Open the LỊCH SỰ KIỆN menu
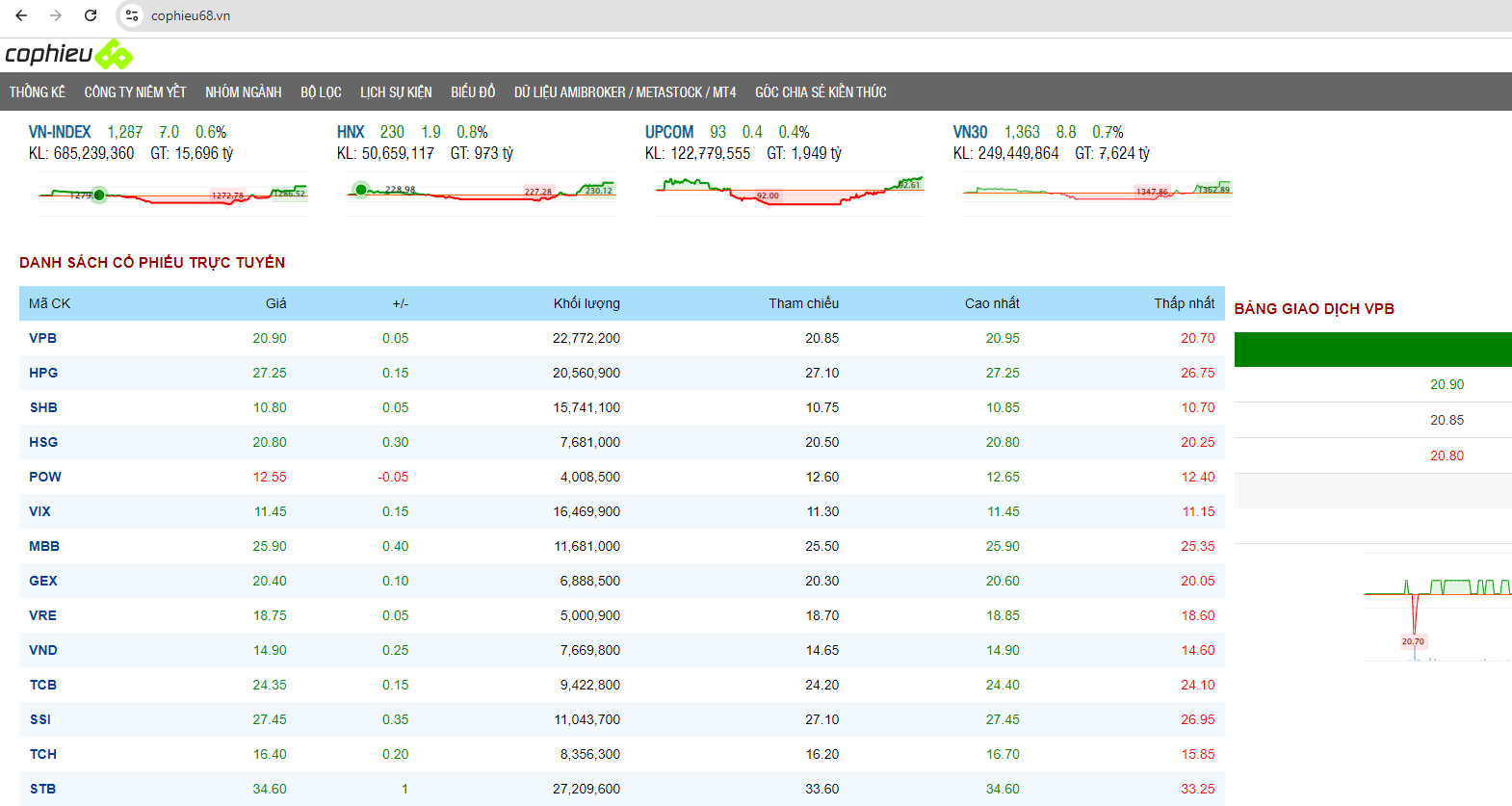Viewport: 1512px width, 806px height. coord(396,92)
